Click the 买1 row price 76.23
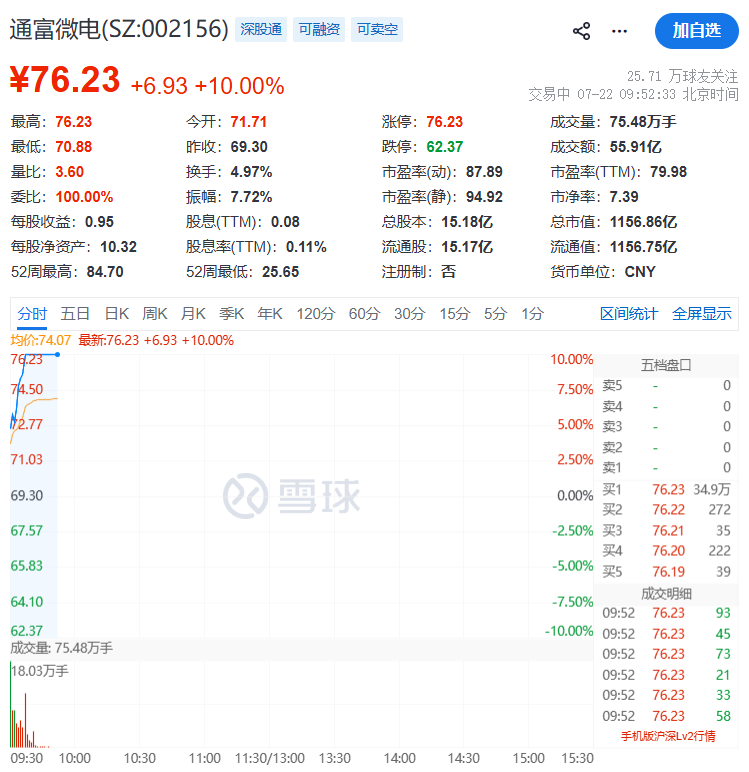 coord(668,489)
